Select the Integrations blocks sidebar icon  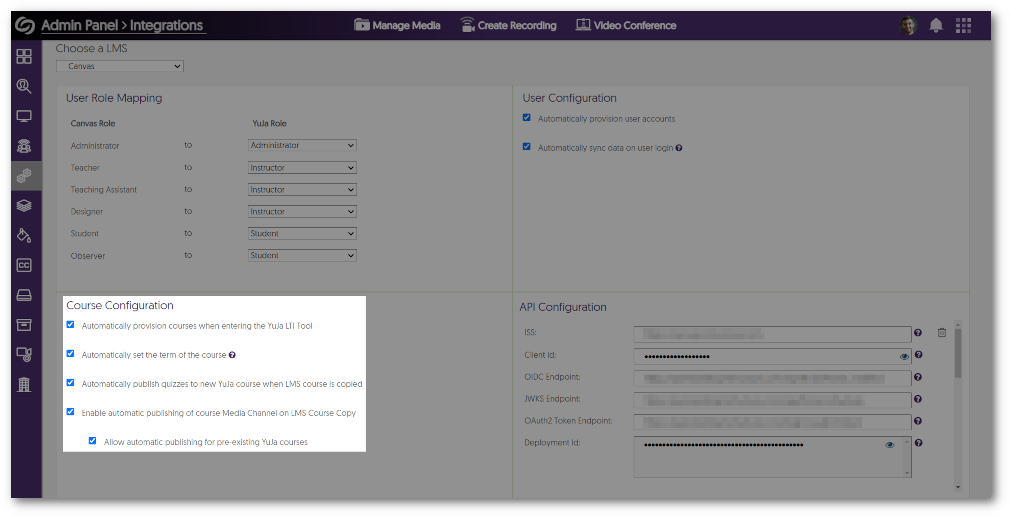[24, 175]
